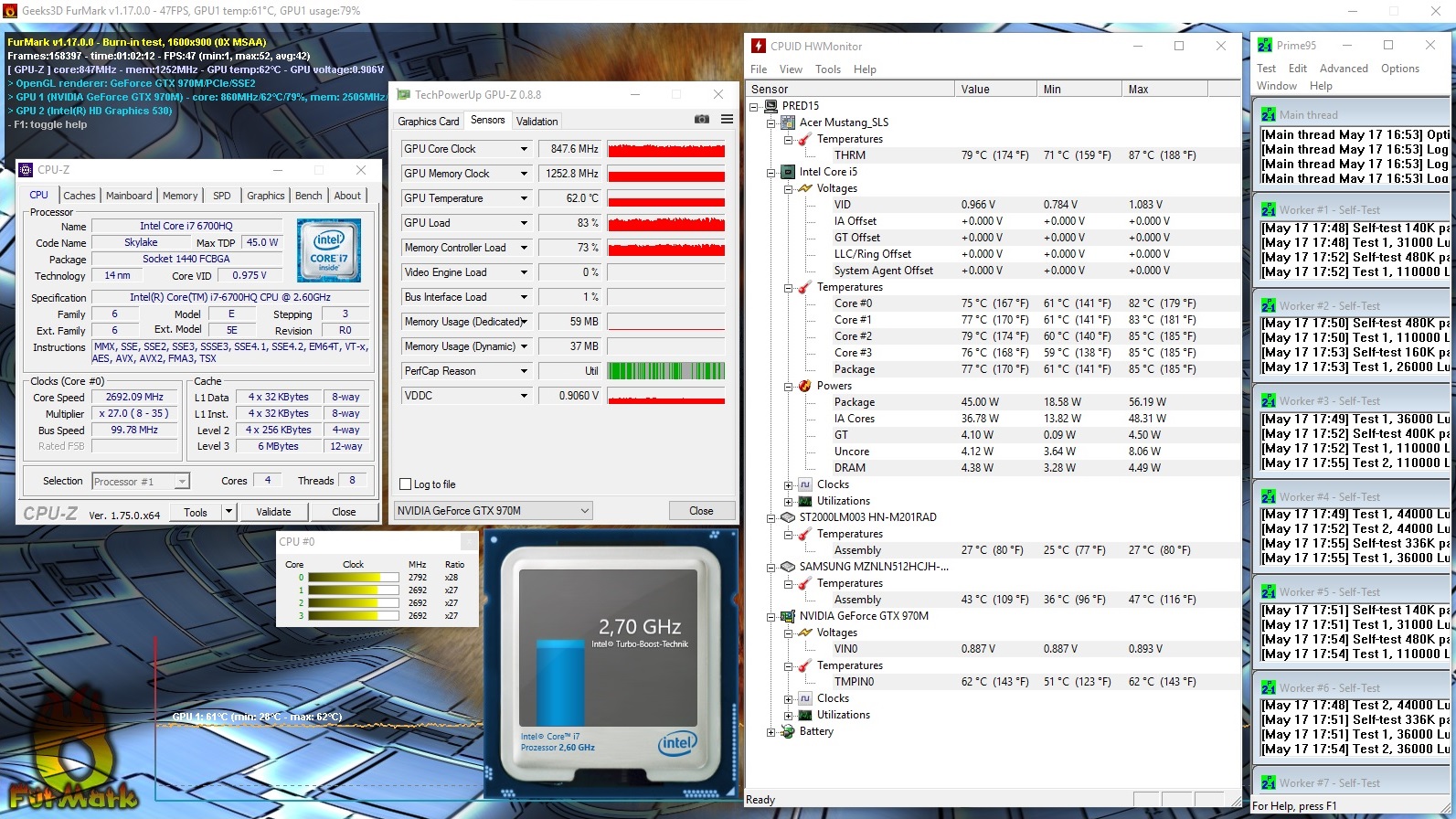Viewport: 1456px width, 819px height.
Task: Open the Bench tab in CPU-Z
Action: click(x=309, y=196)
